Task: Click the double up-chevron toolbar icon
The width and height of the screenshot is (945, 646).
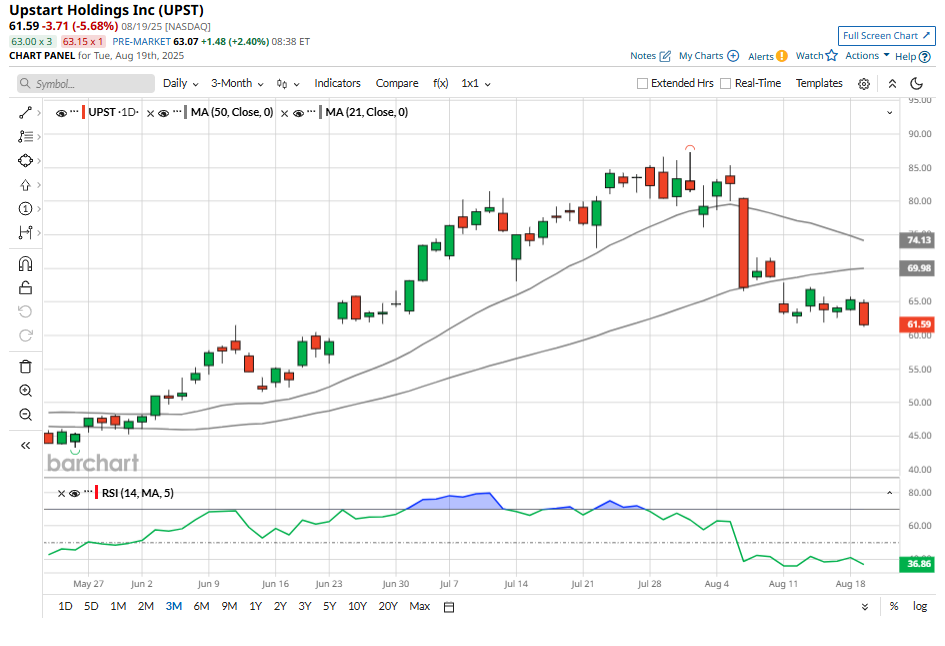Action: click(x=892, y=84)
